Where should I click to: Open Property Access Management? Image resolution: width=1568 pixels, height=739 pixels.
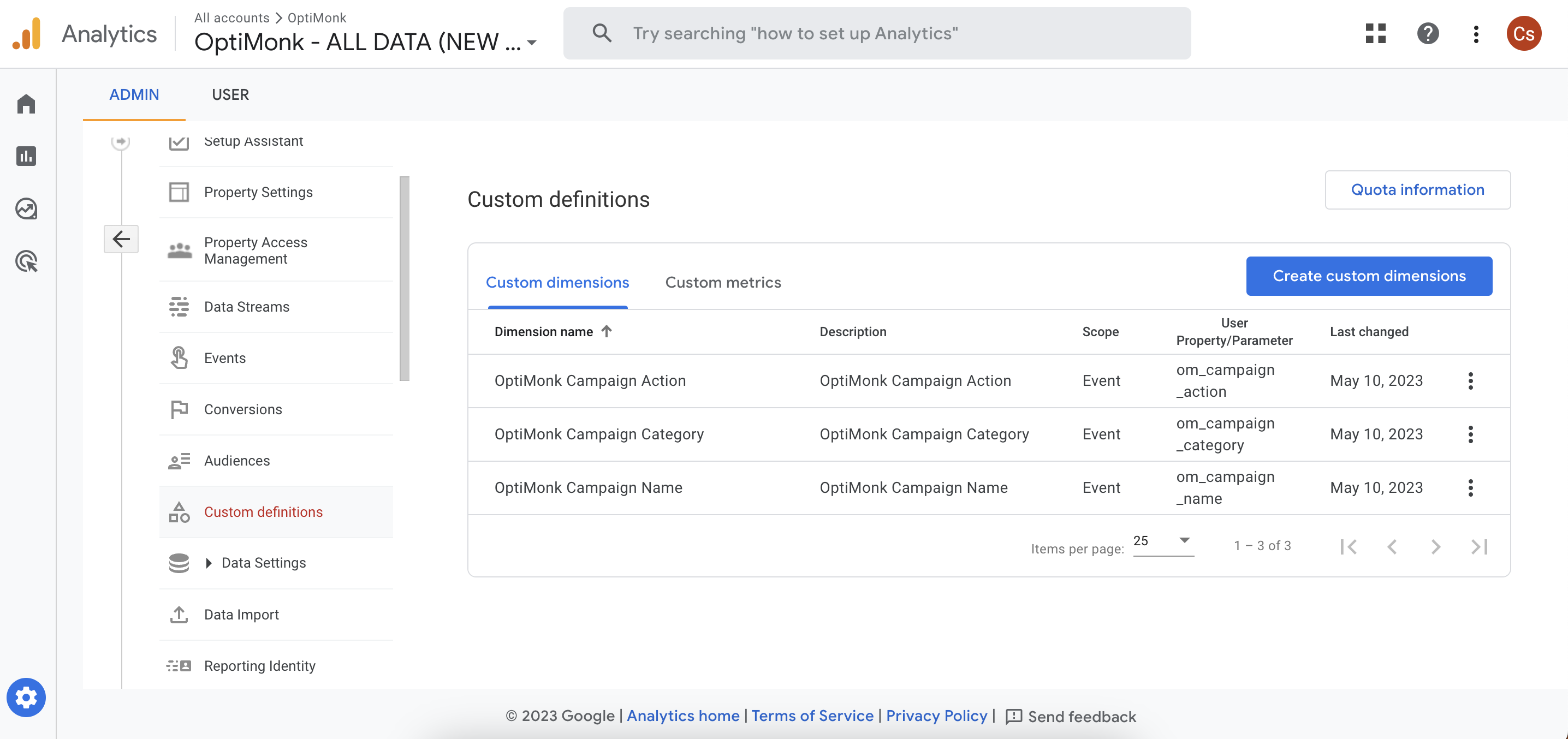click(276, 250)
